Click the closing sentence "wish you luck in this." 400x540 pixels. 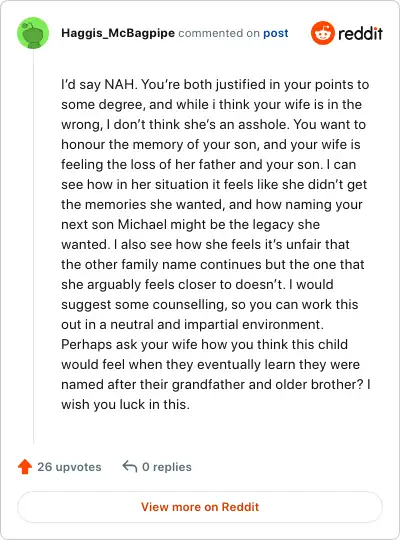tap(125, 404)
